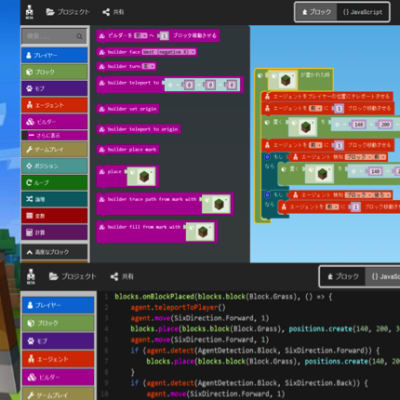The width and height of the screenshot is (400, 400).
Task: Open the エージェント category in the blocks-view toolbox
Action: 54,105
